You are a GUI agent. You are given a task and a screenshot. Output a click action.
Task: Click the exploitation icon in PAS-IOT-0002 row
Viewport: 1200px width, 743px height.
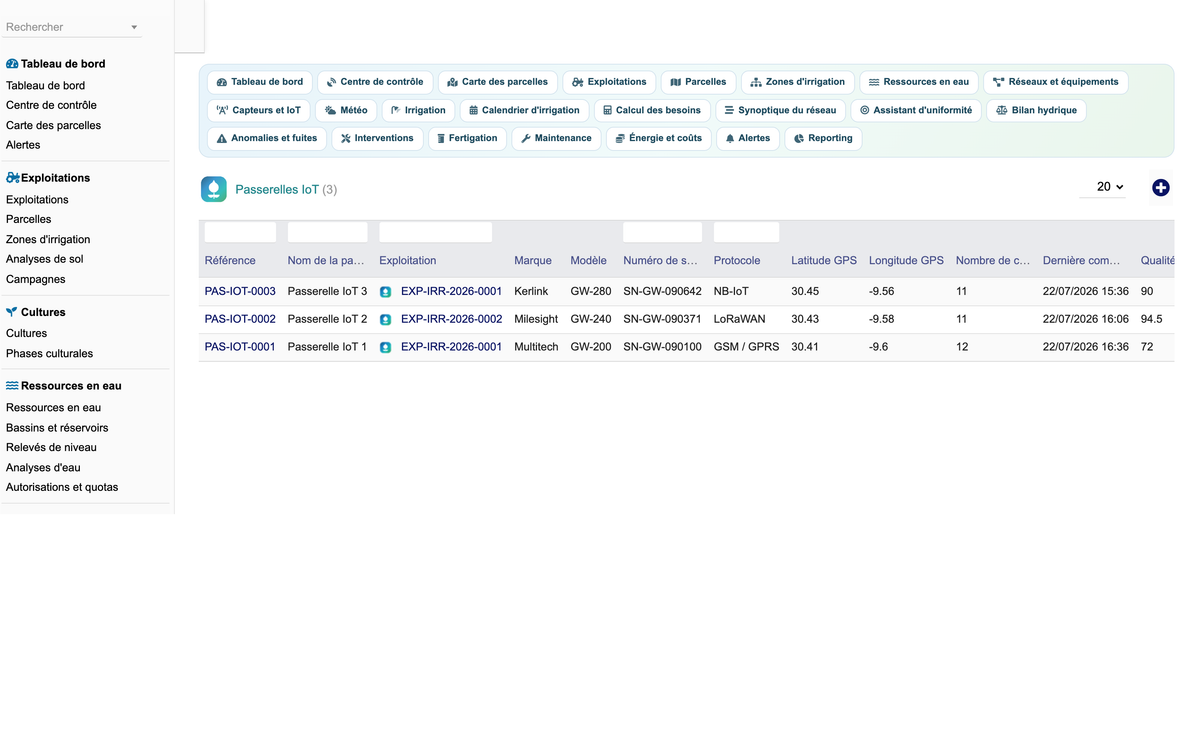click(386, 320)
